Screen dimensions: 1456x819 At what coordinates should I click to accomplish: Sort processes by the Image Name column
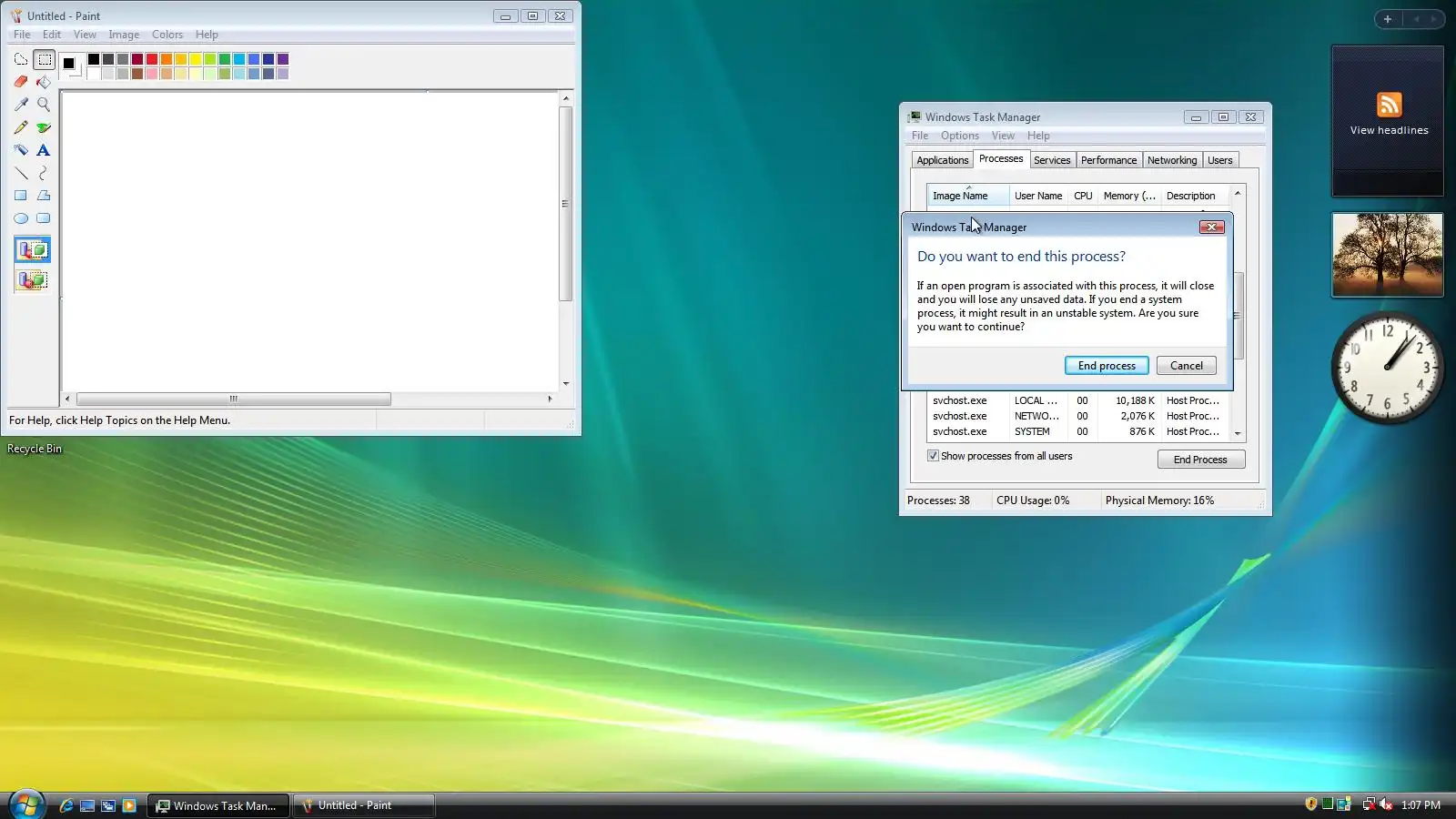click(x=967, y=196)
